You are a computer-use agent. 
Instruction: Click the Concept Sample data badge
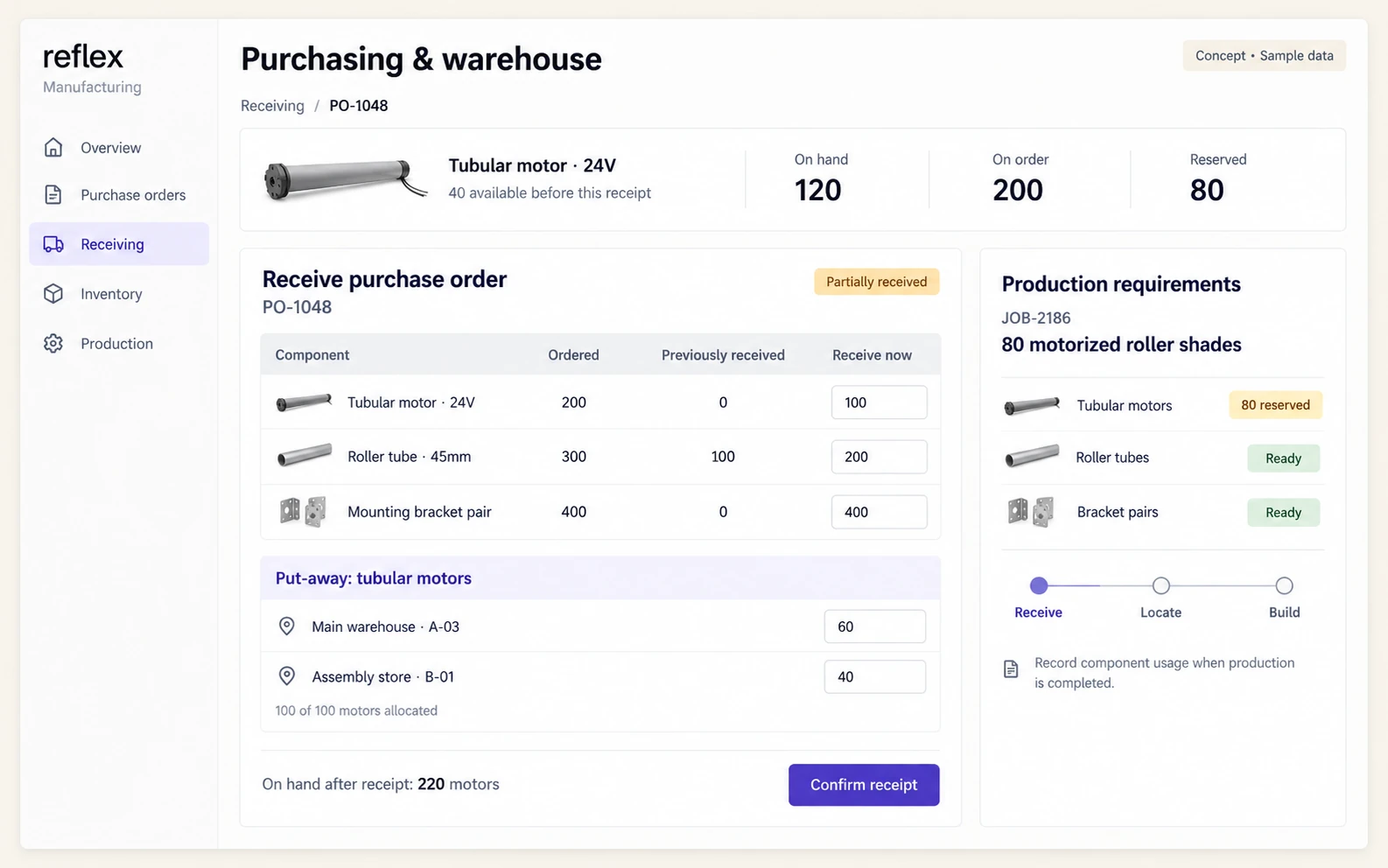1264,55
